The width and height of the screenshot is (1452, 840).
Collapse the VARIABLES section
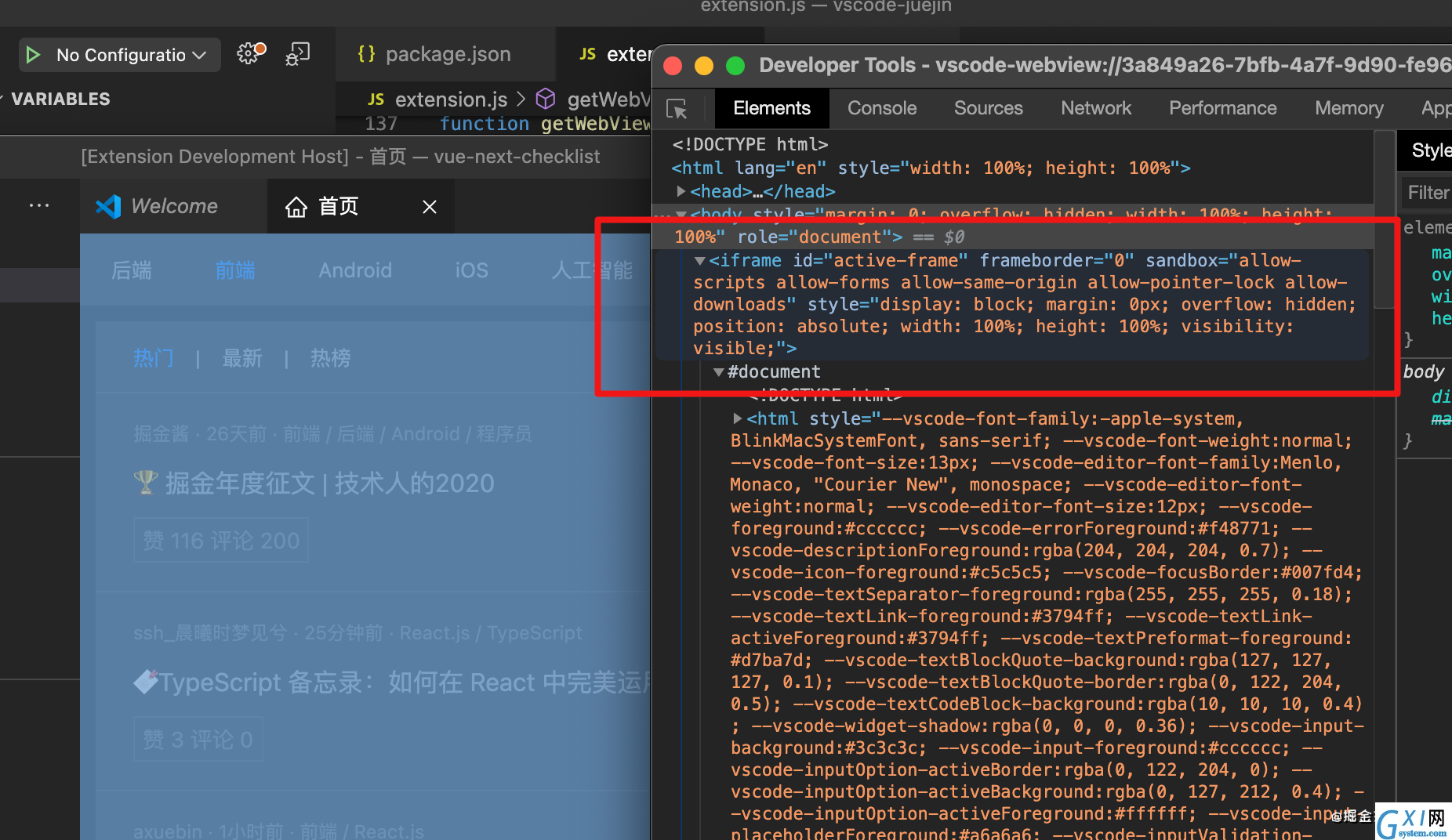[60, 100]
